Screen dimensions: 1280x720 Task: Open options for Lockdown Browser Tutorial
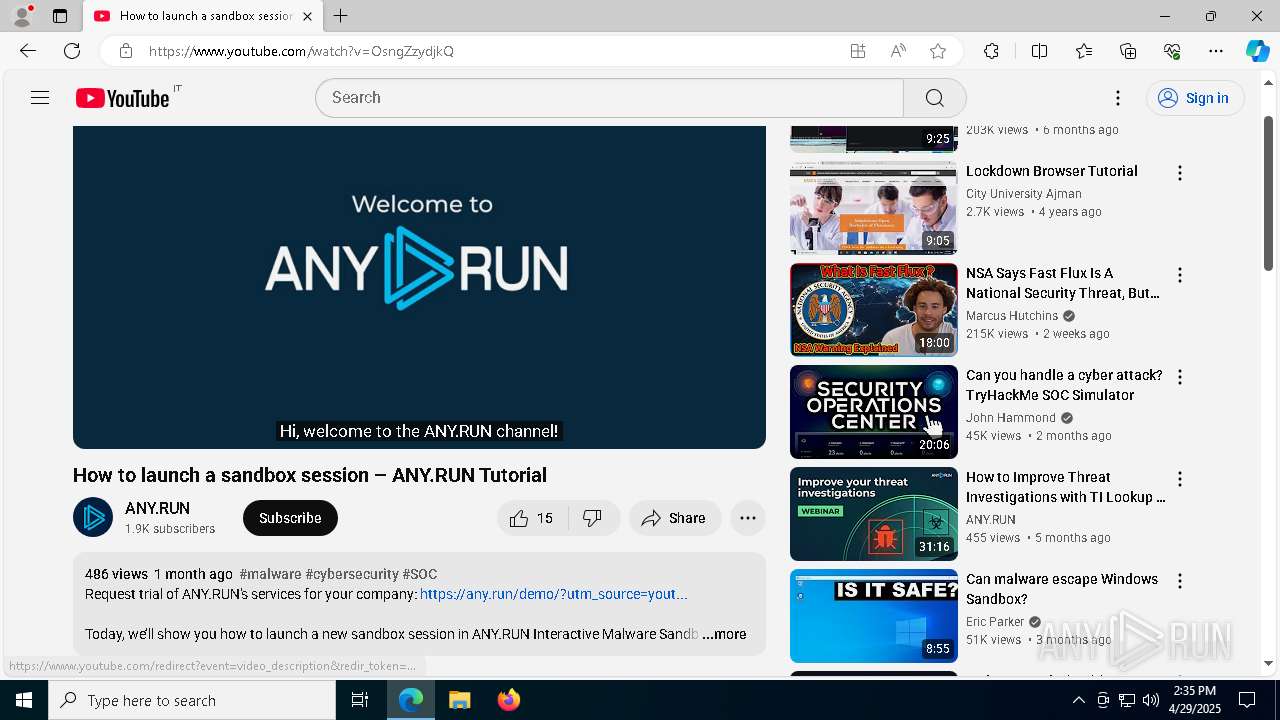1180,173
